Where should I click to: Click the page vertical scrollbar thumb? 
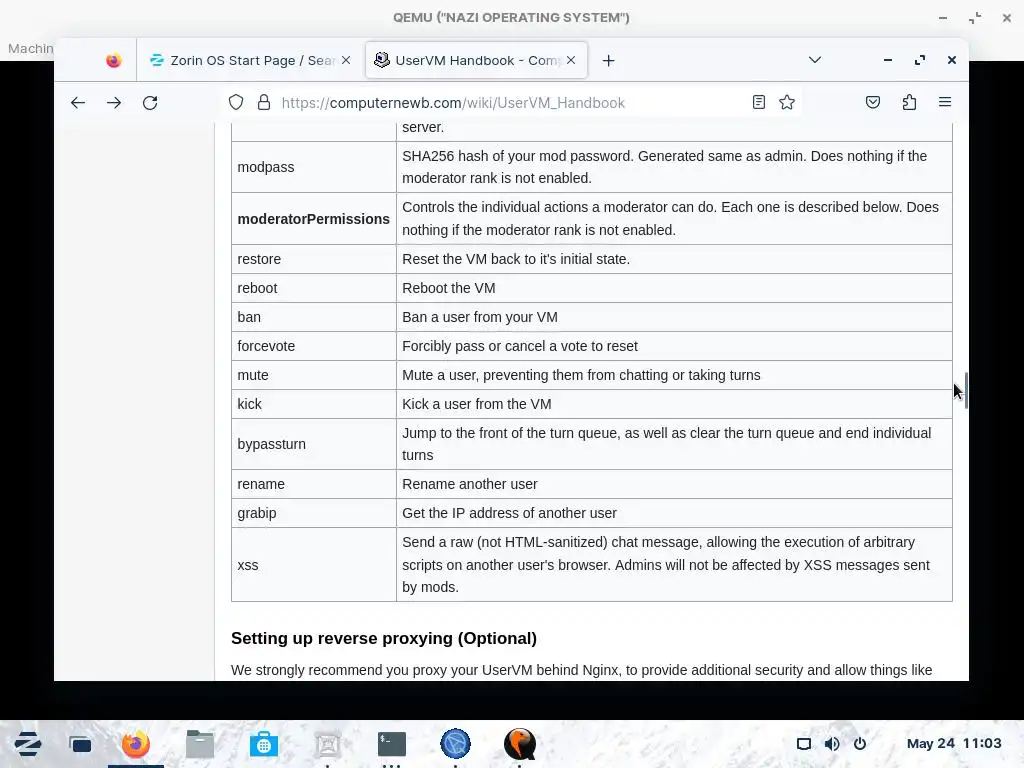[965, 391]
